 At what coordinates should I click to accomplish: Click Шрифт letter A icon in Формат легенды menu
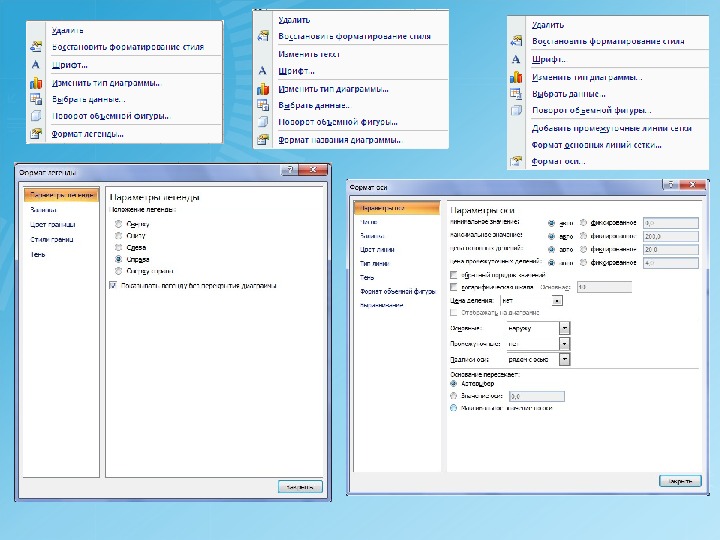pos(36,65)
